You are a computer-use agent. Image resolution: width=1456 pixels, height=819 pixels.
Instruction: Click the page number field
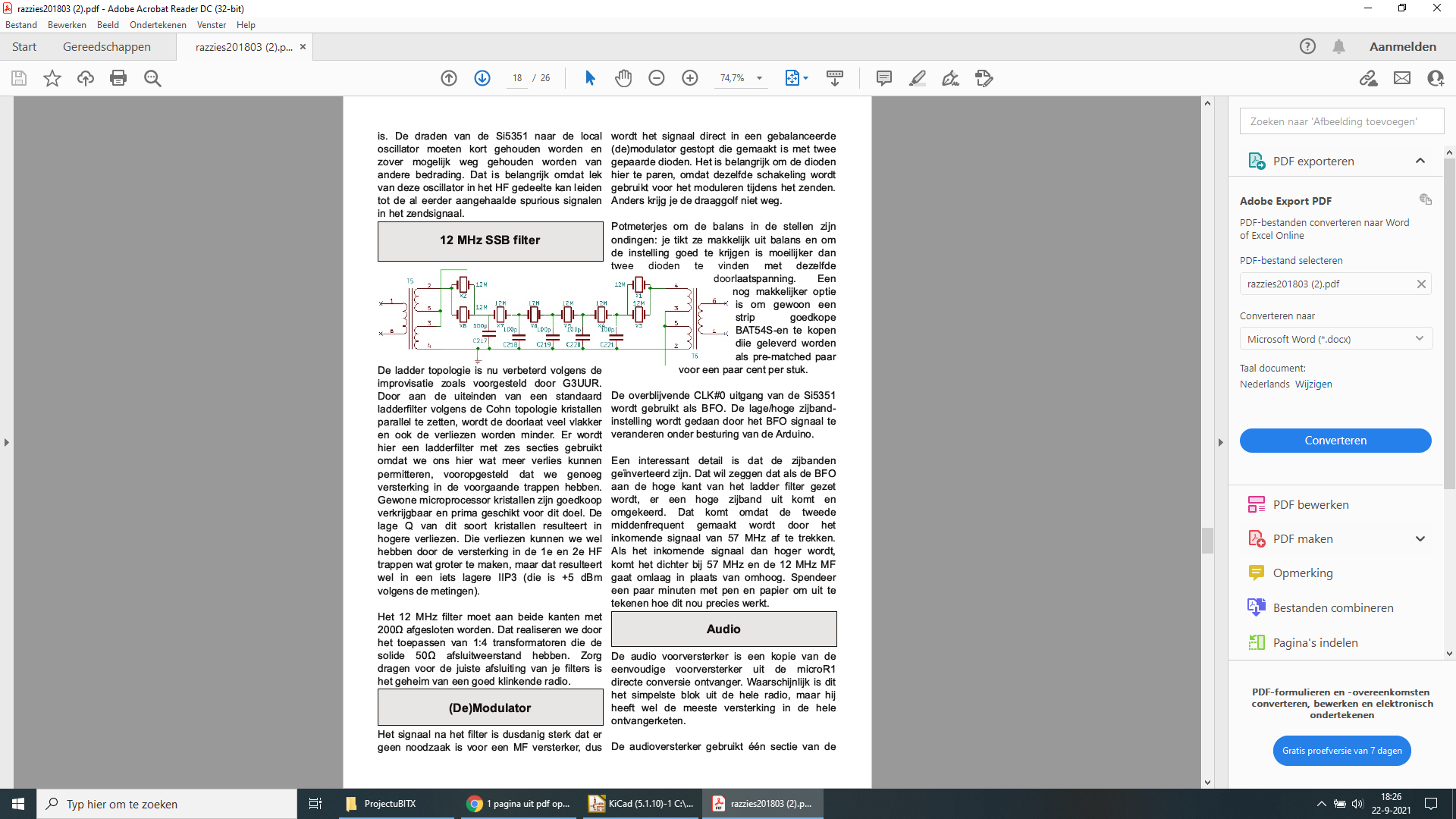coord(517,78)
